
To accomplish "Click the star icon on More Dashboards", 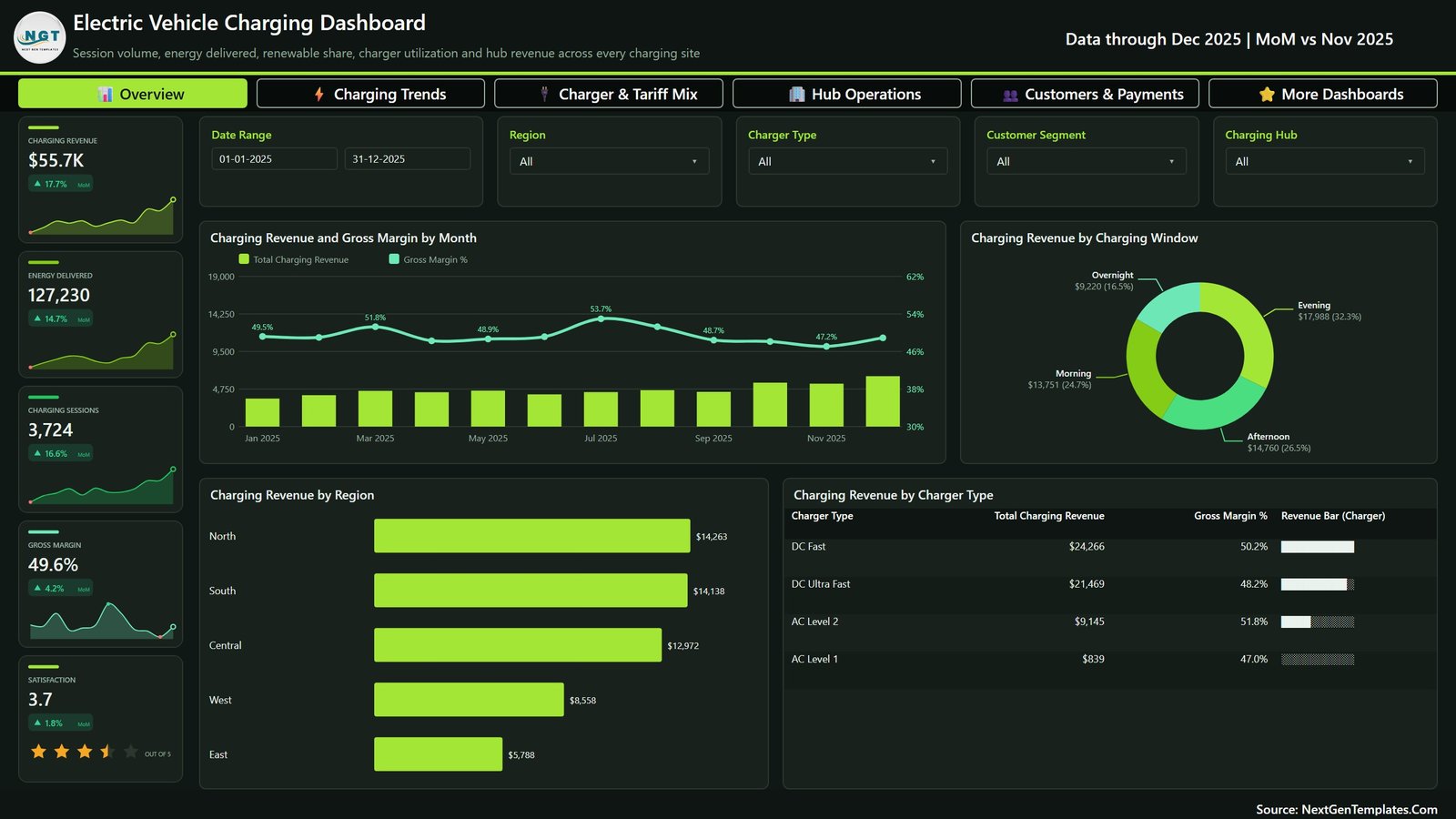I will click(x=1267, y=95).
